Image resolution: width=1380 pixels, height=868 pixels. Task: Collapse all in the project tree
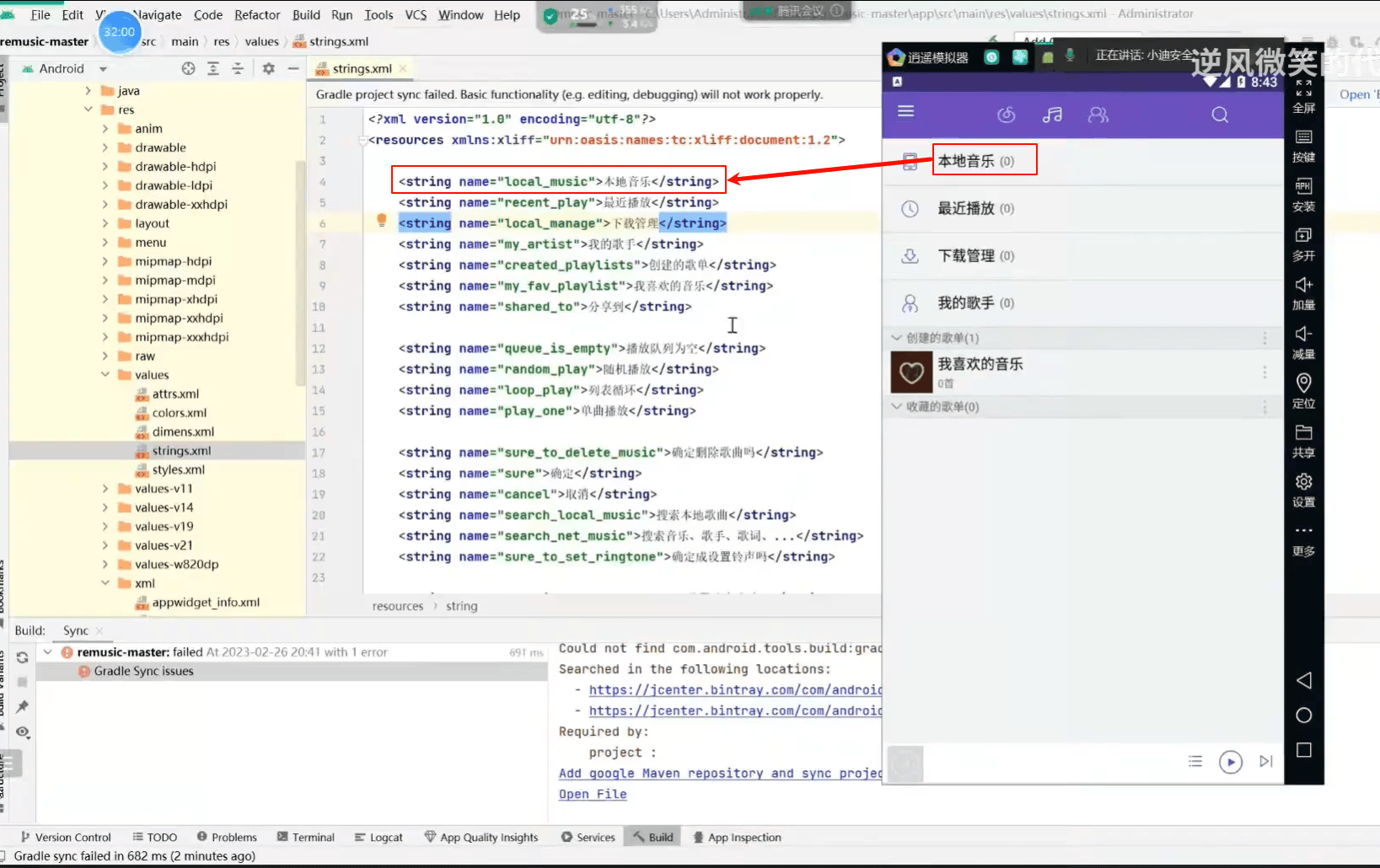tap(238, 68)
